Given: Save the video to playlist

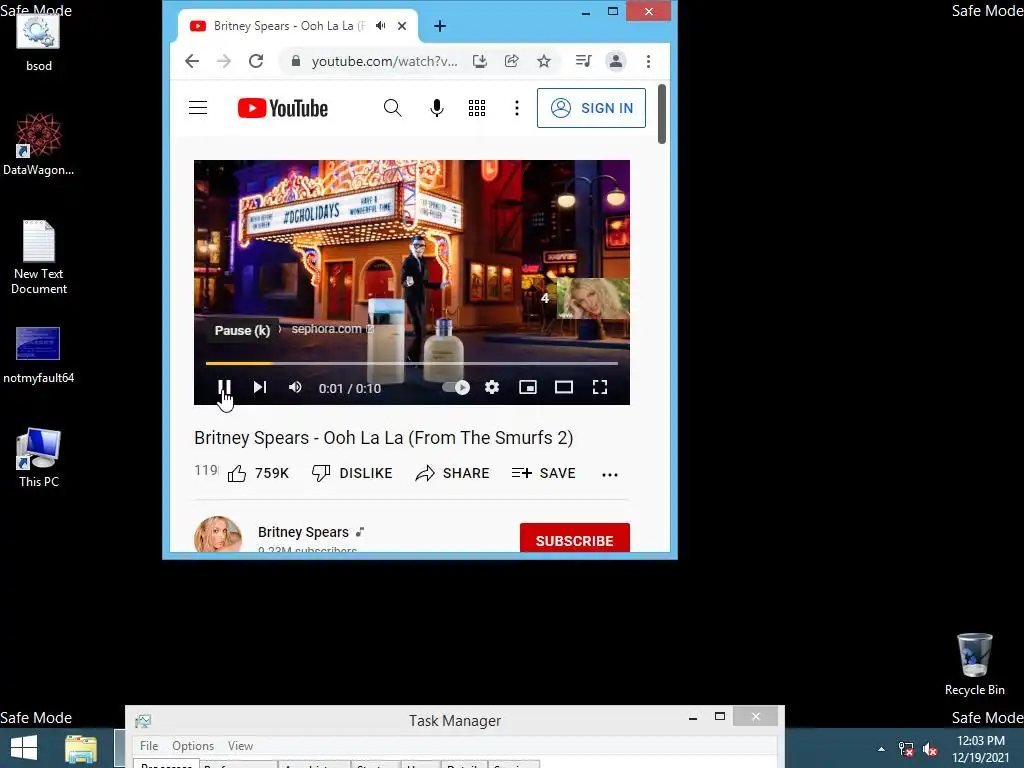Looking at the screenshot, I should [x=543, y=473].
